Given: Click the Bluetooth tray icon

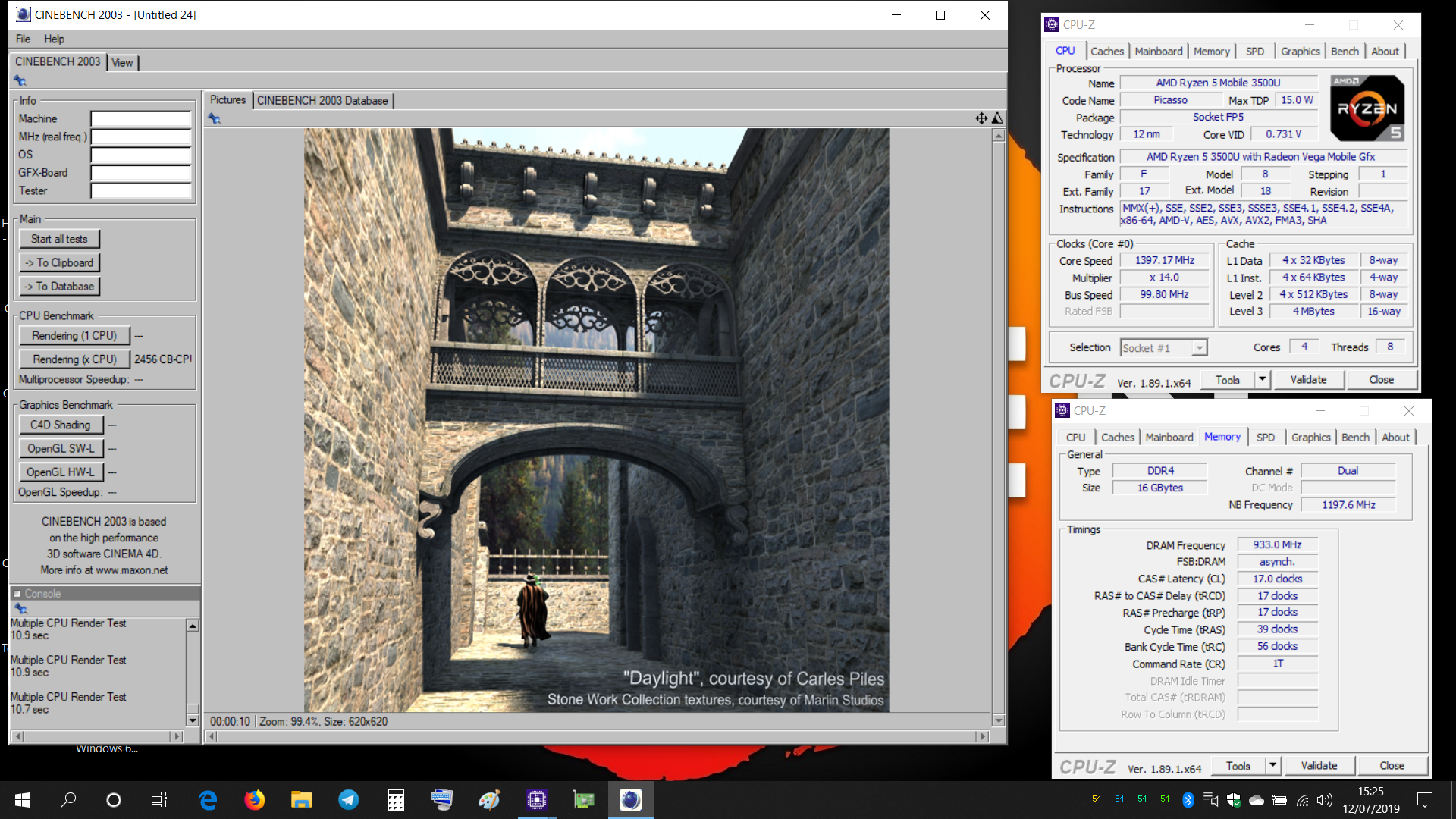Looking at the screenshot, I should coord(1188,800).
